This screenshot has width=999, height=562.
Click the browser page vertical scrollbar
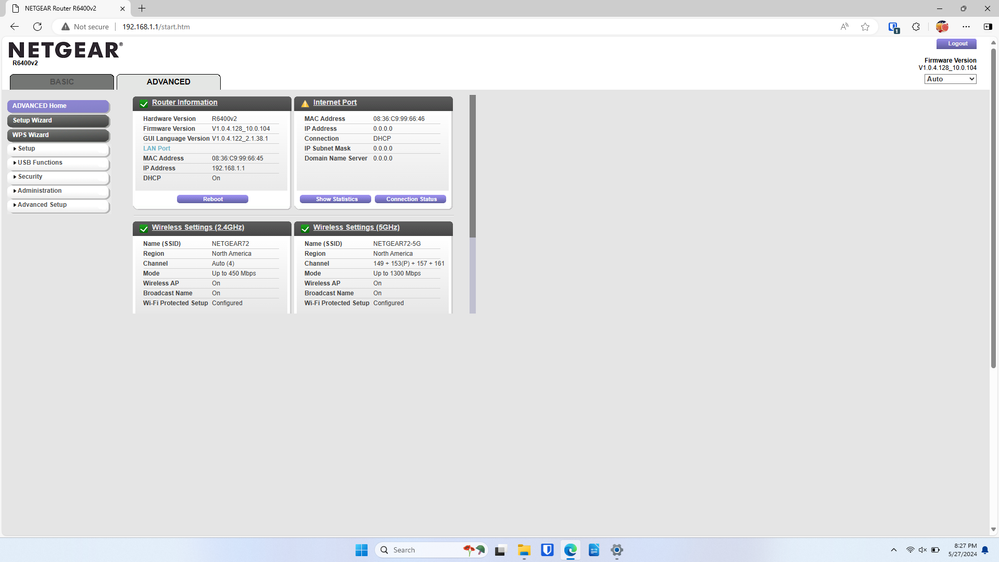993,207
